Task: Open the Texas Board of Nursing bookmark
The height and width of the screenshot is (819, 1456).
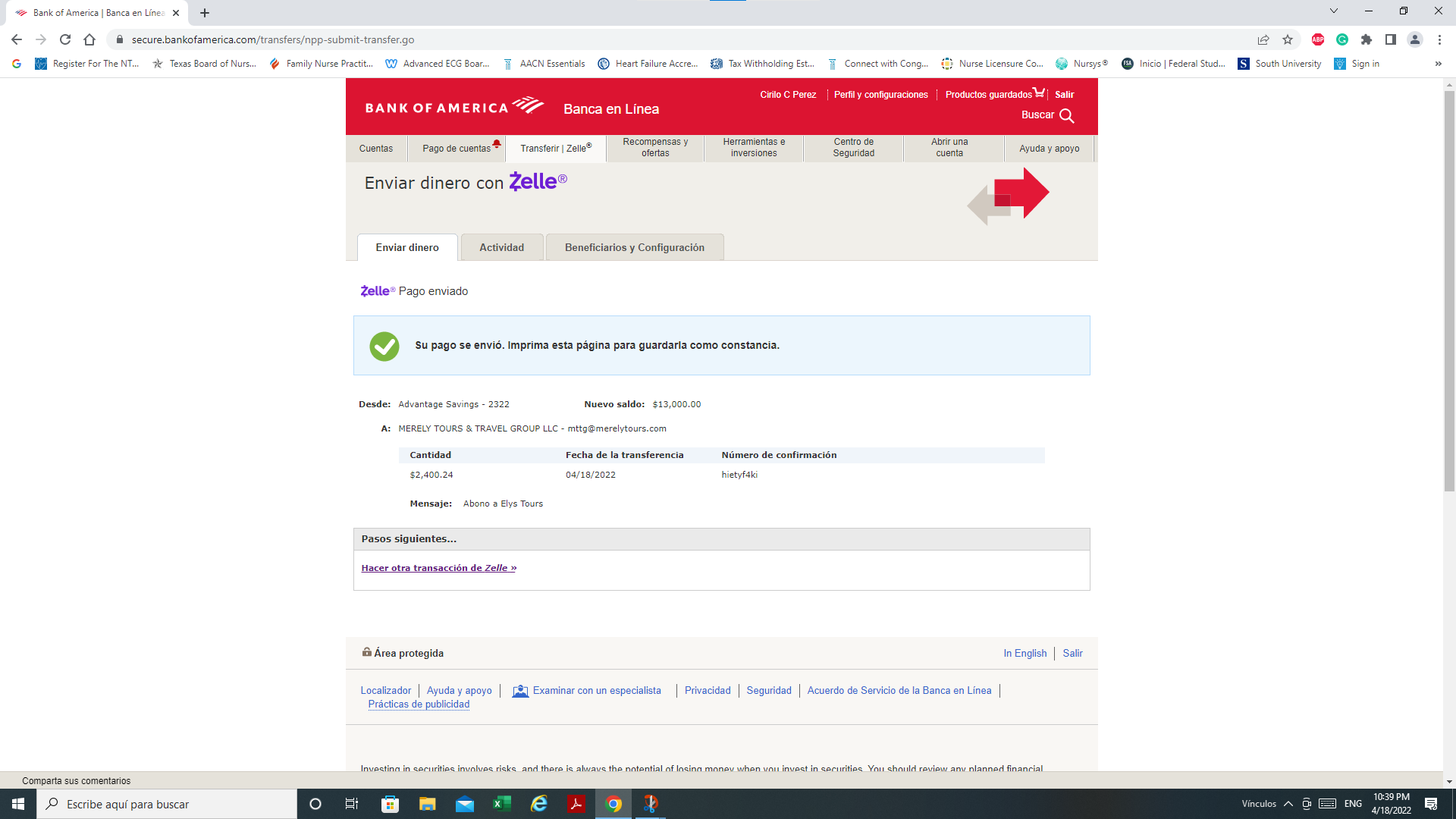Action: (x=205, y=64)
